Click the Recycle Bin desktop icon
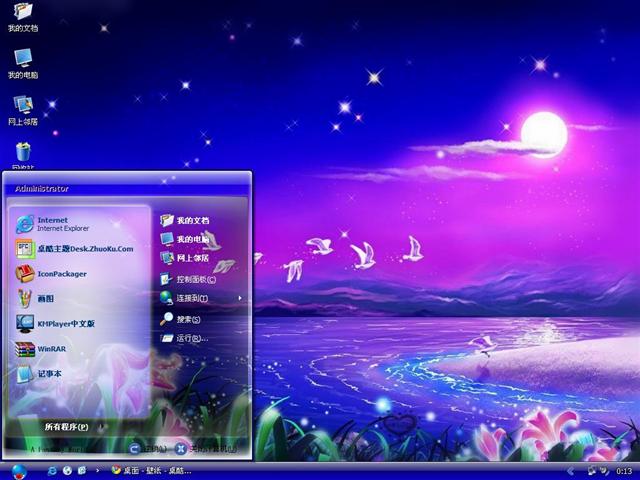This screenshot has width=640, height=480. point(23,152)
